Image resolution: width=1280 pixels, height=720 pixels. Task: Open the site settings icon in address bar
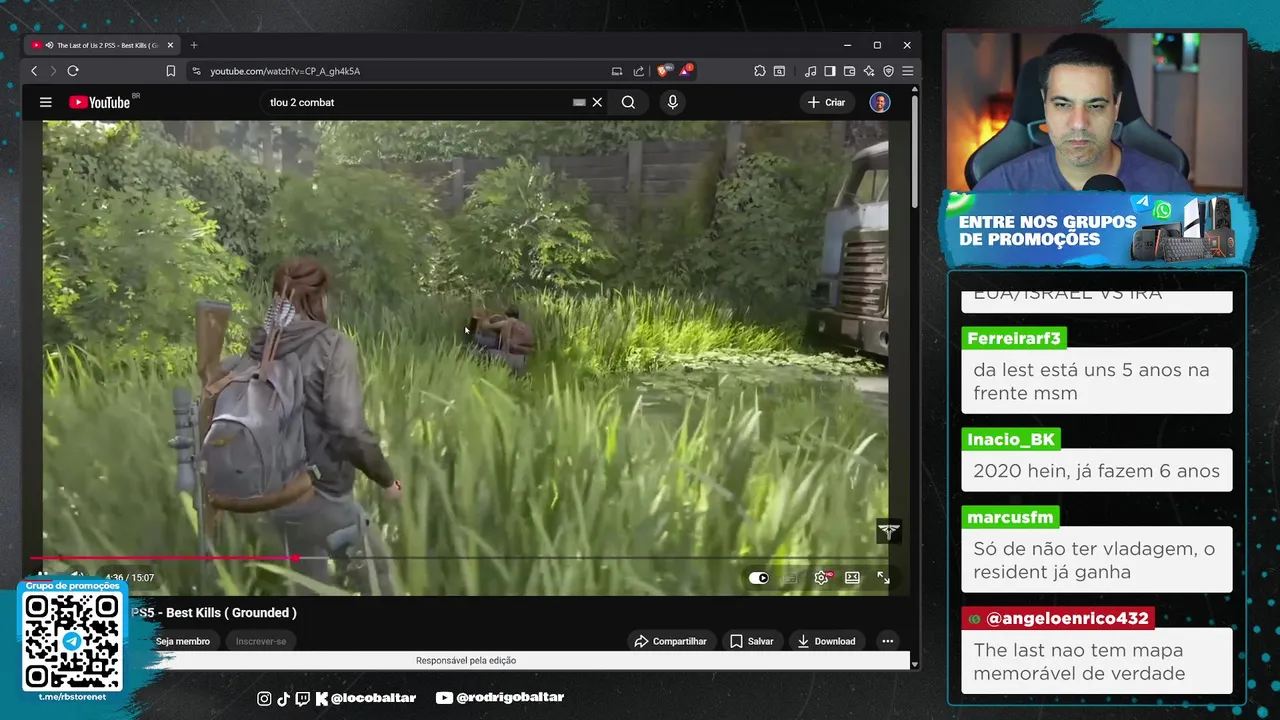[196, 71]
